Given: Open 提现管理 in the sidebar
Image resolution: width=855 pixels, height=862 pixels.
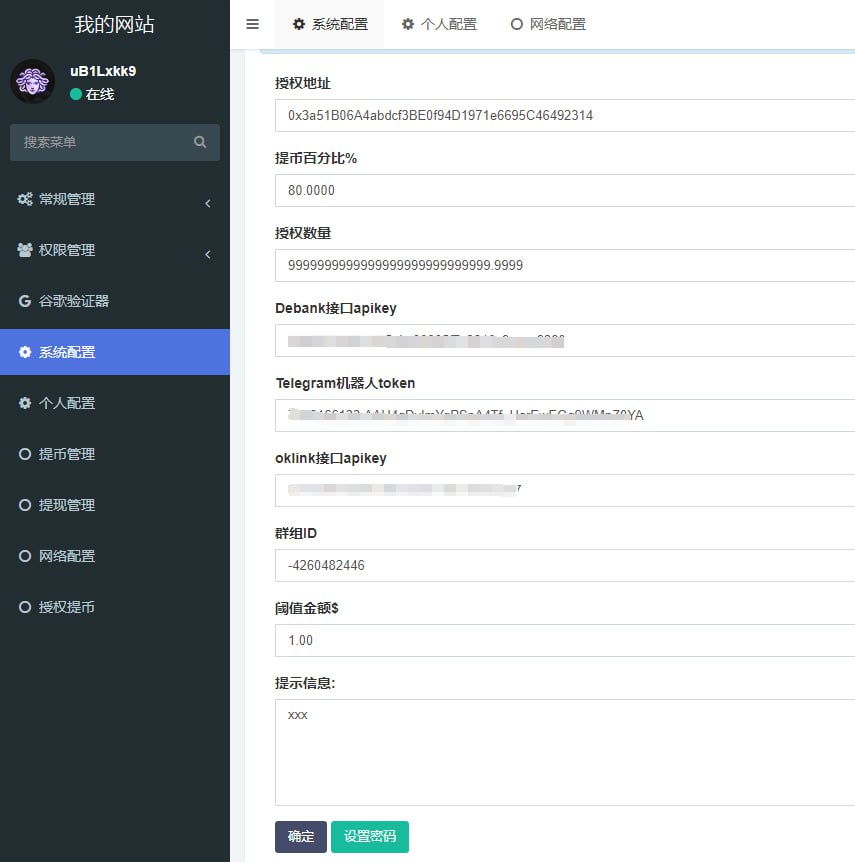Looking at the screenshot, I should pos(66,505).
